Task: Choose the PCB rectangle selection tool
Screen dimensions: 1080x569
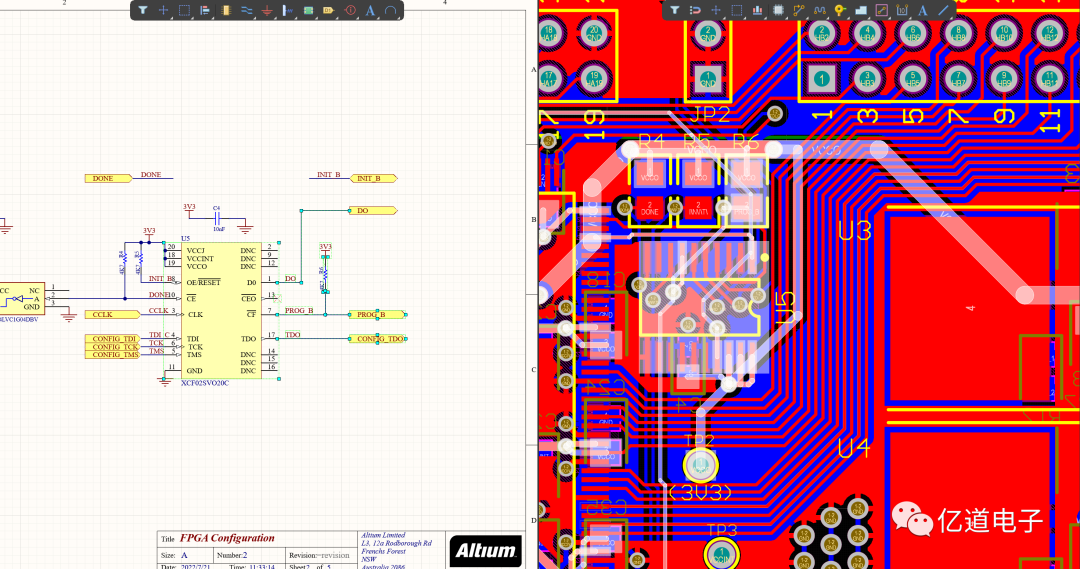Action: coord(736,10)
